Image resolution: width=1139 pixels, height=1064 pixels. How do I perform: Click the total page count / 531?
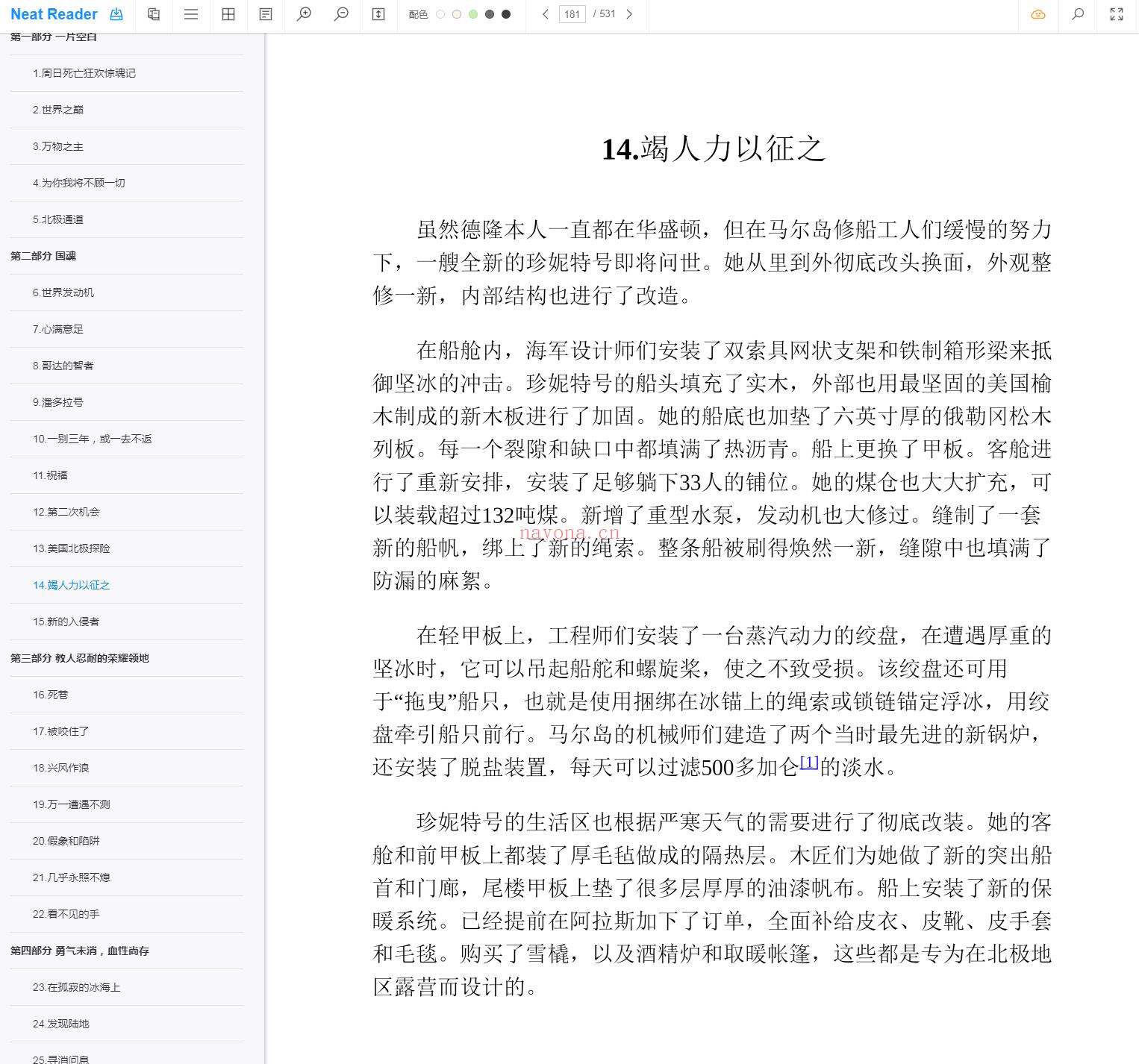604,14
